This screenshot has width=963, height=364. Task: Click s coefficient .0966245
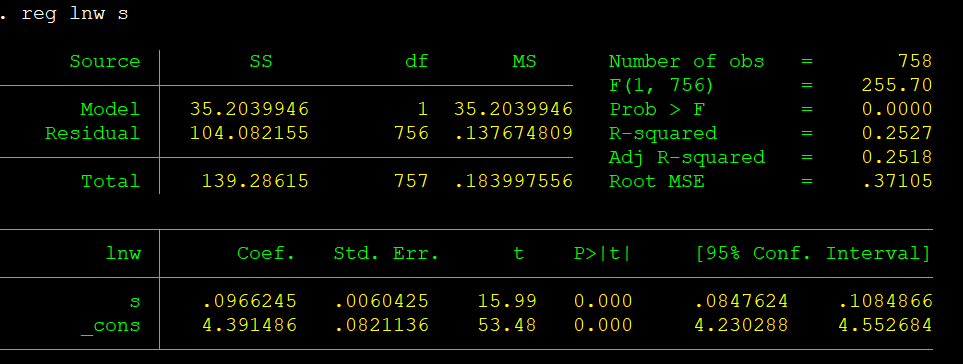(x=249, y=301)
